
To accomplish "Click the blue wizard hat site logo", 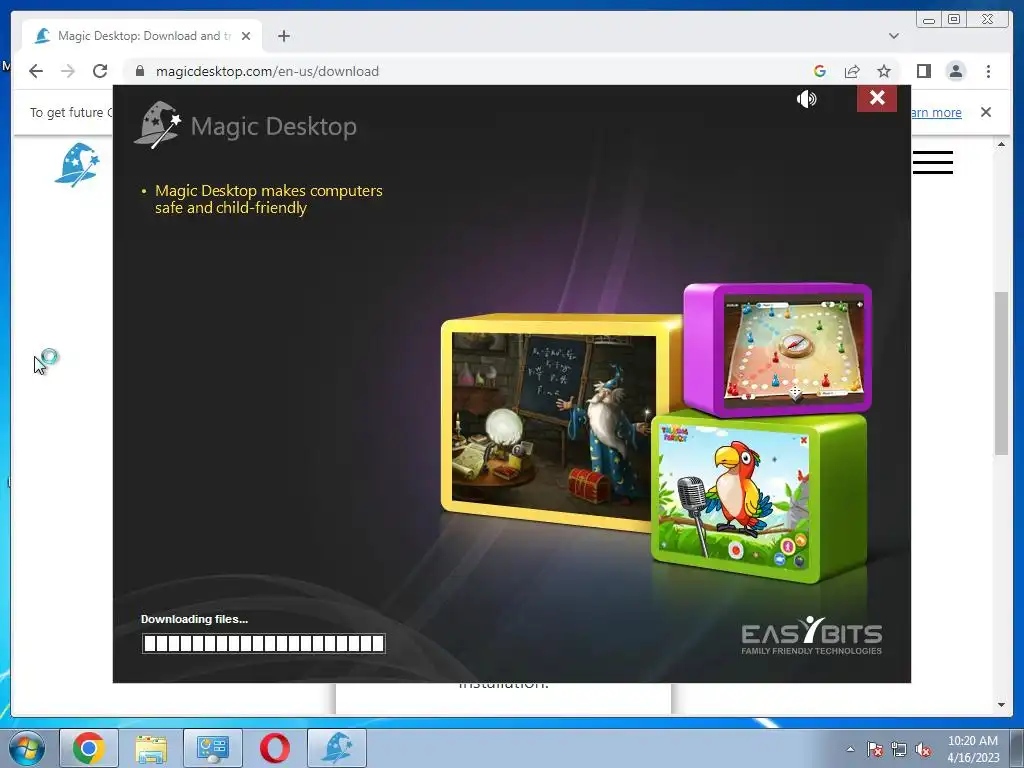I will point(77,165).
